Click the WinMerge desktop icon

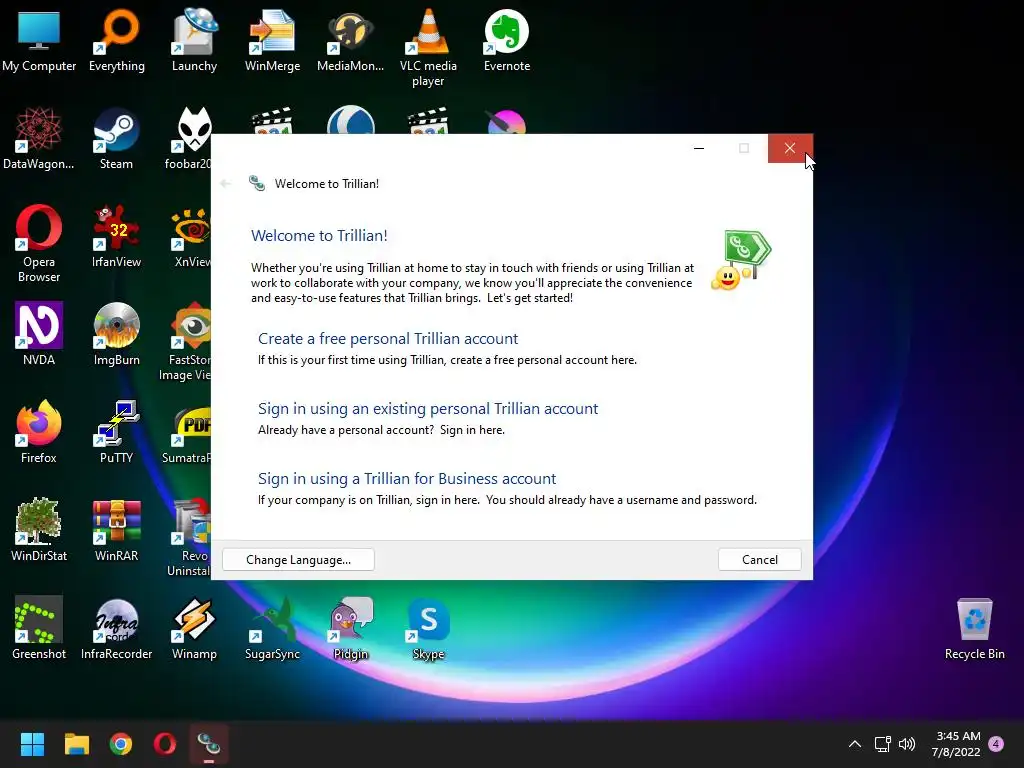pos(272,40)
